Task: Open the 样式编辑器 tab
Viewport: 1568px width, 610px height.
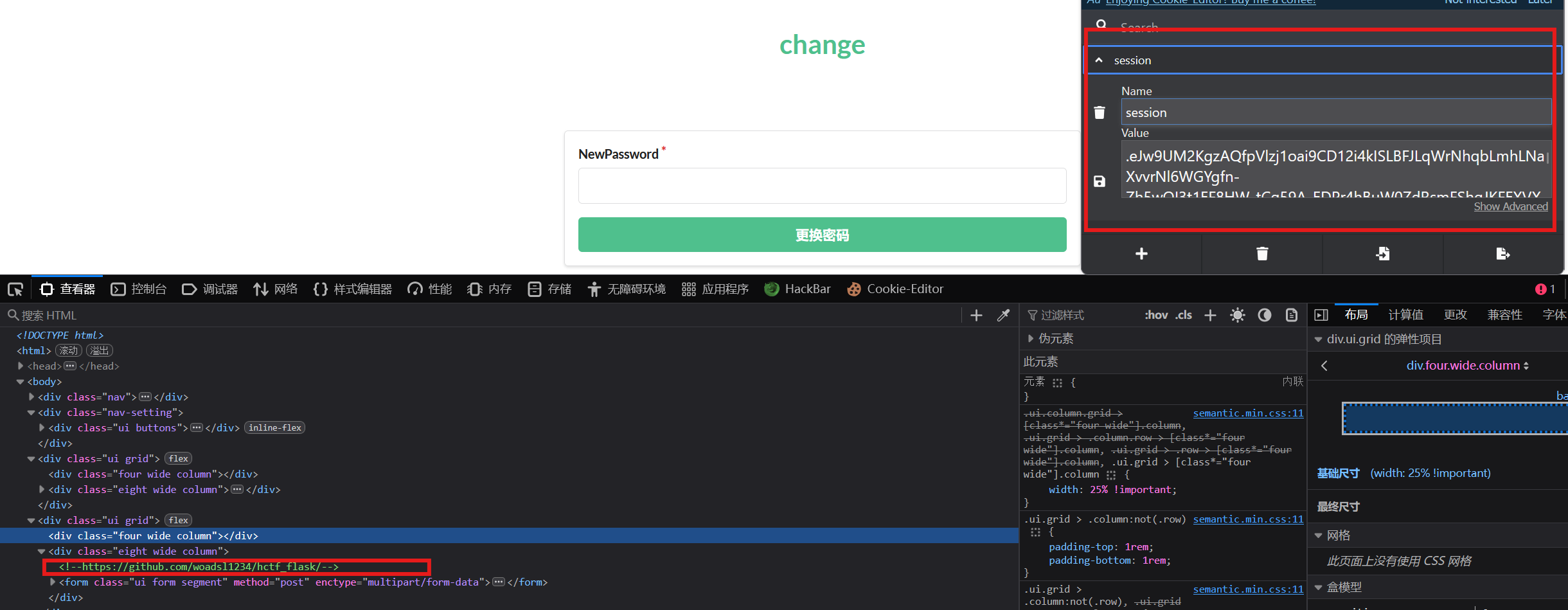Action: point(353,289)
